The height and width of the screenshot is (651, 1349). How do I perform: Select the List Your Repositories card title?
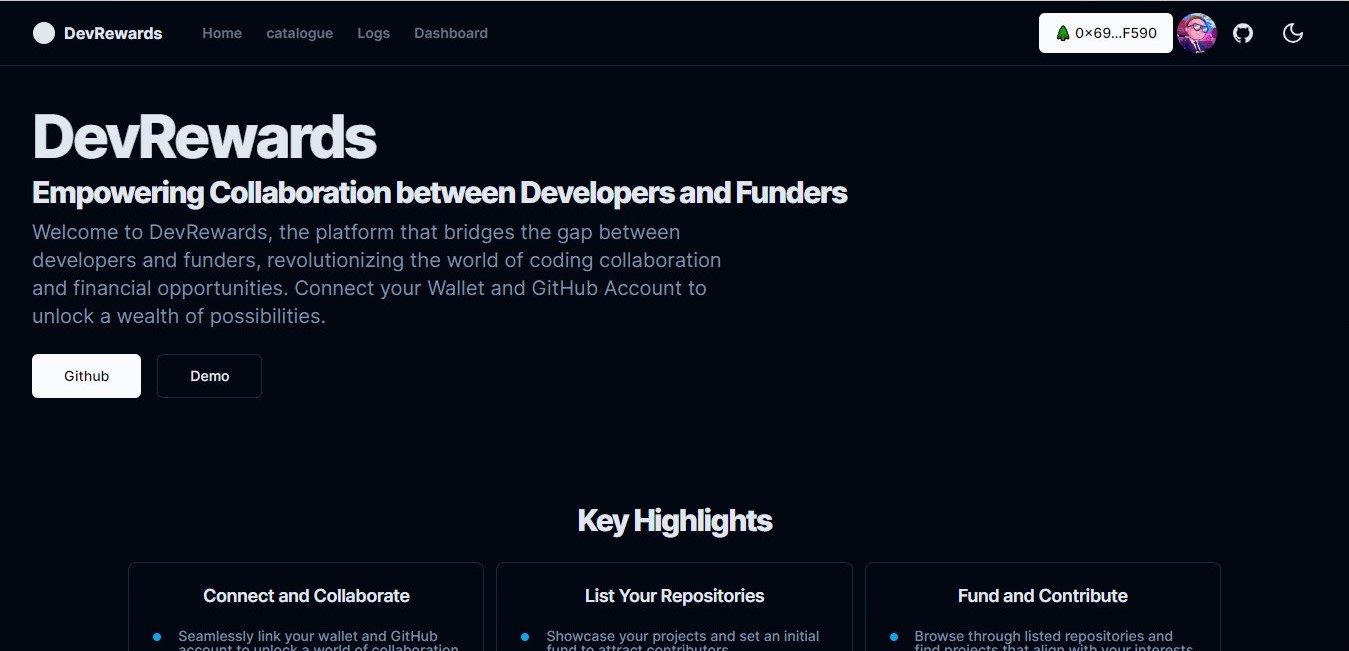coord(675,596)
